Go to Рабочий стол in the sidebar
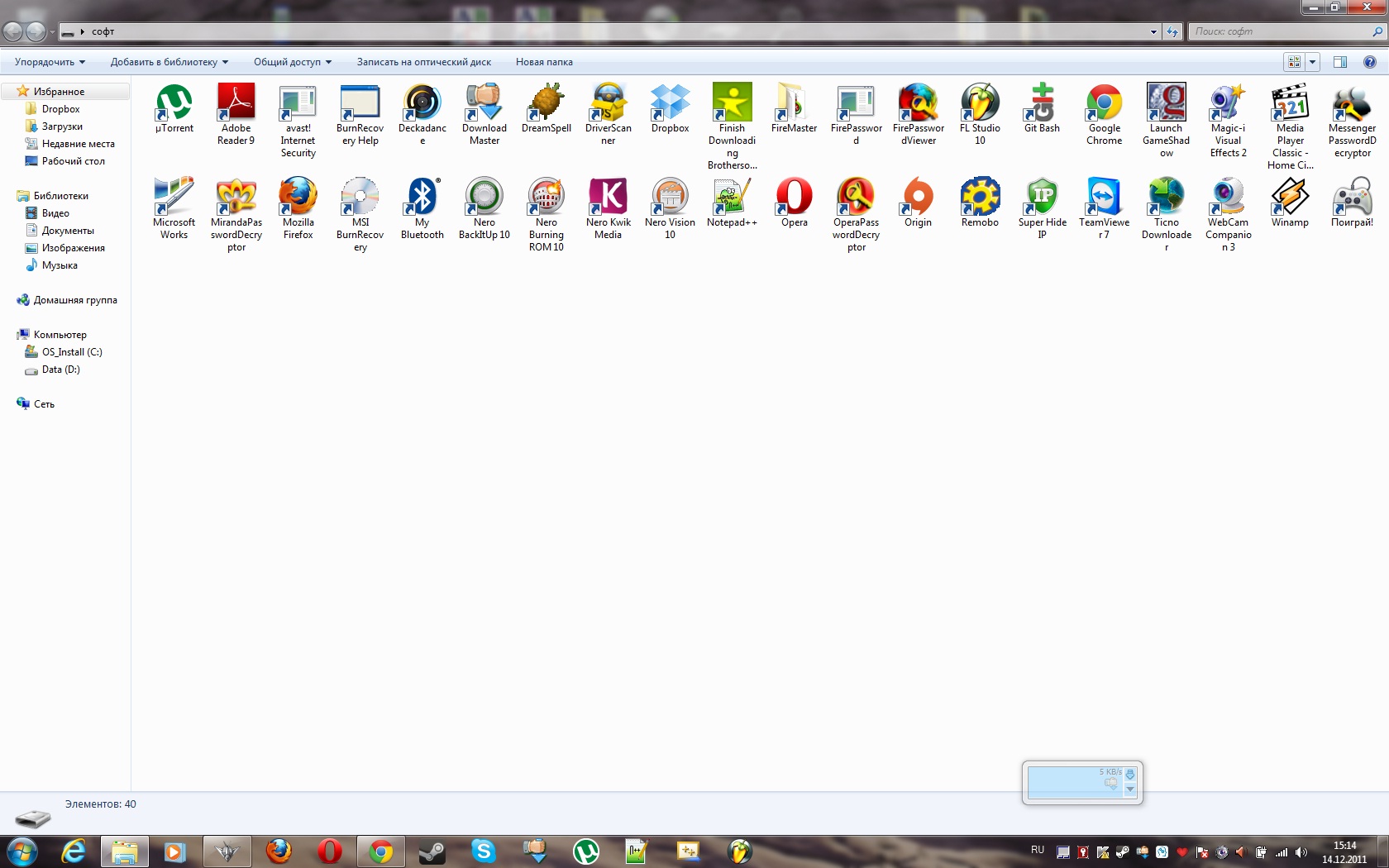The width and height of the screenshot is (1389, 868). 73,161
